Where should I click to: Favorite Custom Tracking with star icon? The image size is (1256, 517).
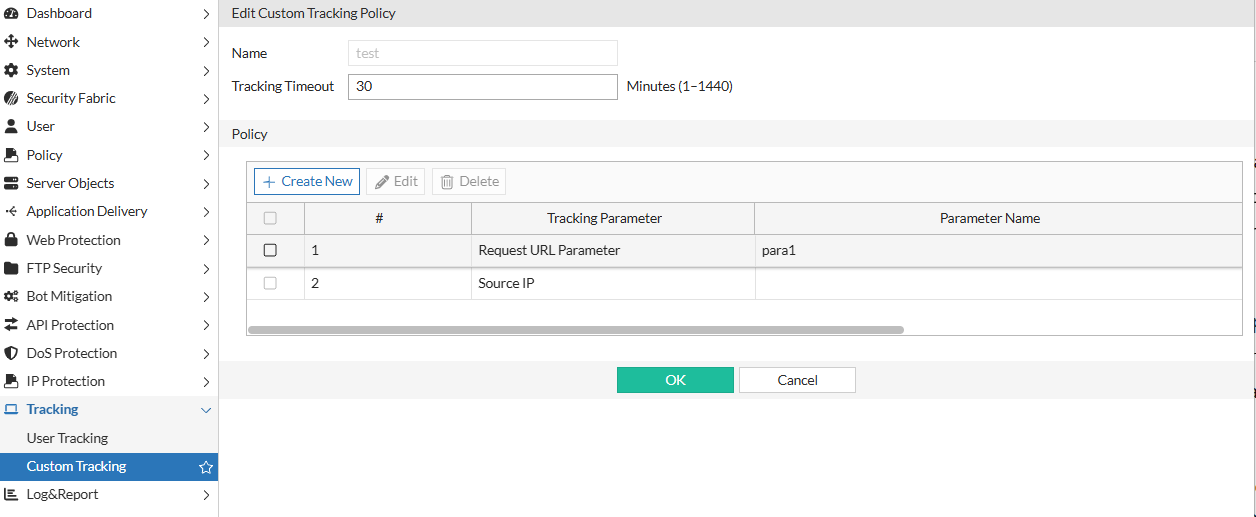click(206, 467)
